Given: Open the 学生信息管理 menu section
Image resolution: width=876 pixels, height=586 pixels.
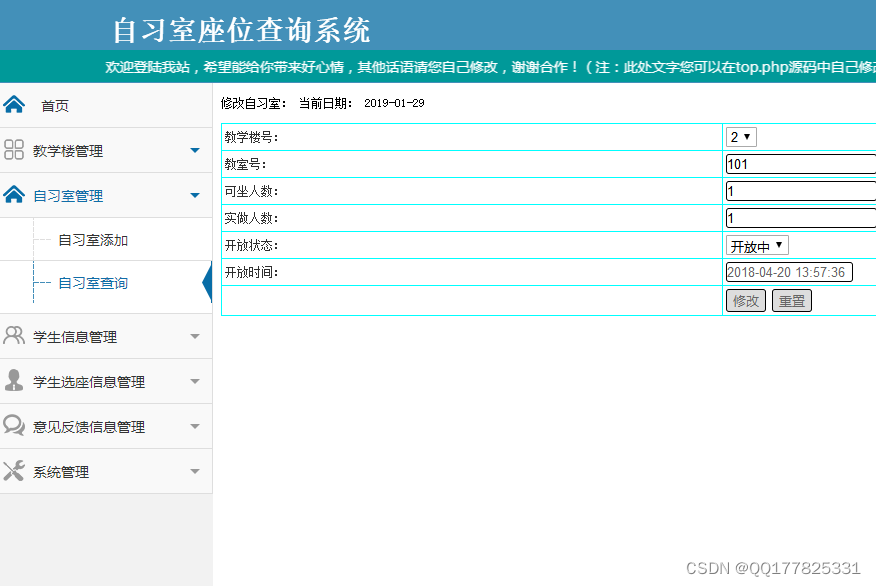Looking at the screenshot, I should 106,336.
